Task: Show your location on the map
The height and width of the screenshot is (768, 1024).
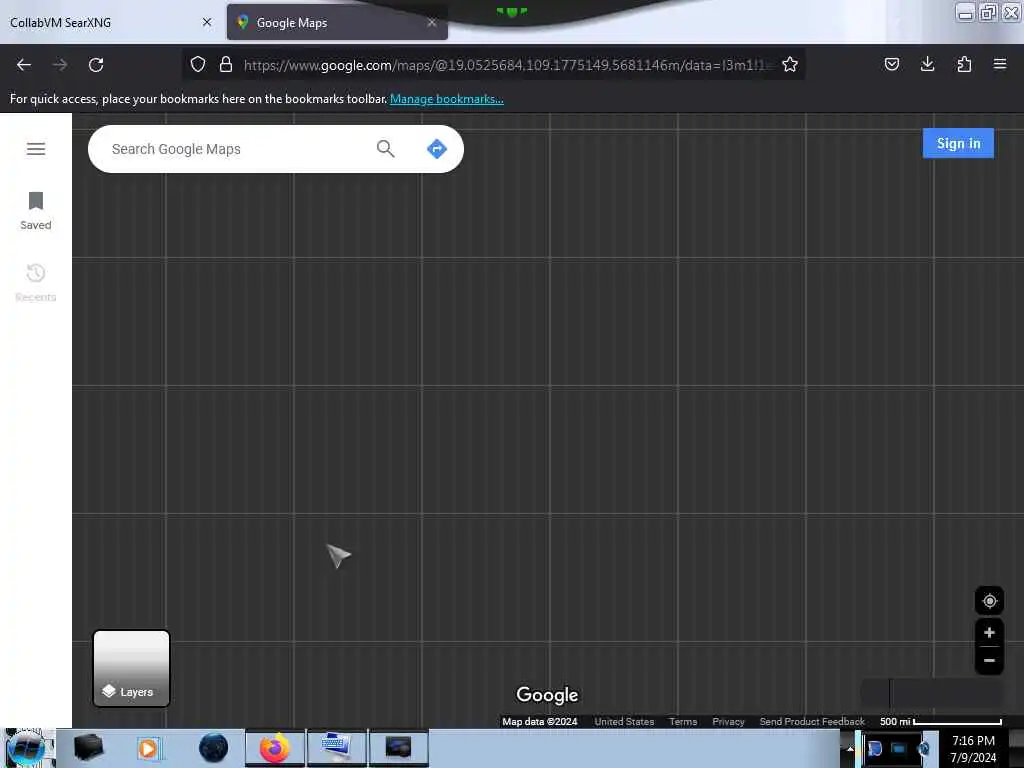Action: click(x=989, y=601)
